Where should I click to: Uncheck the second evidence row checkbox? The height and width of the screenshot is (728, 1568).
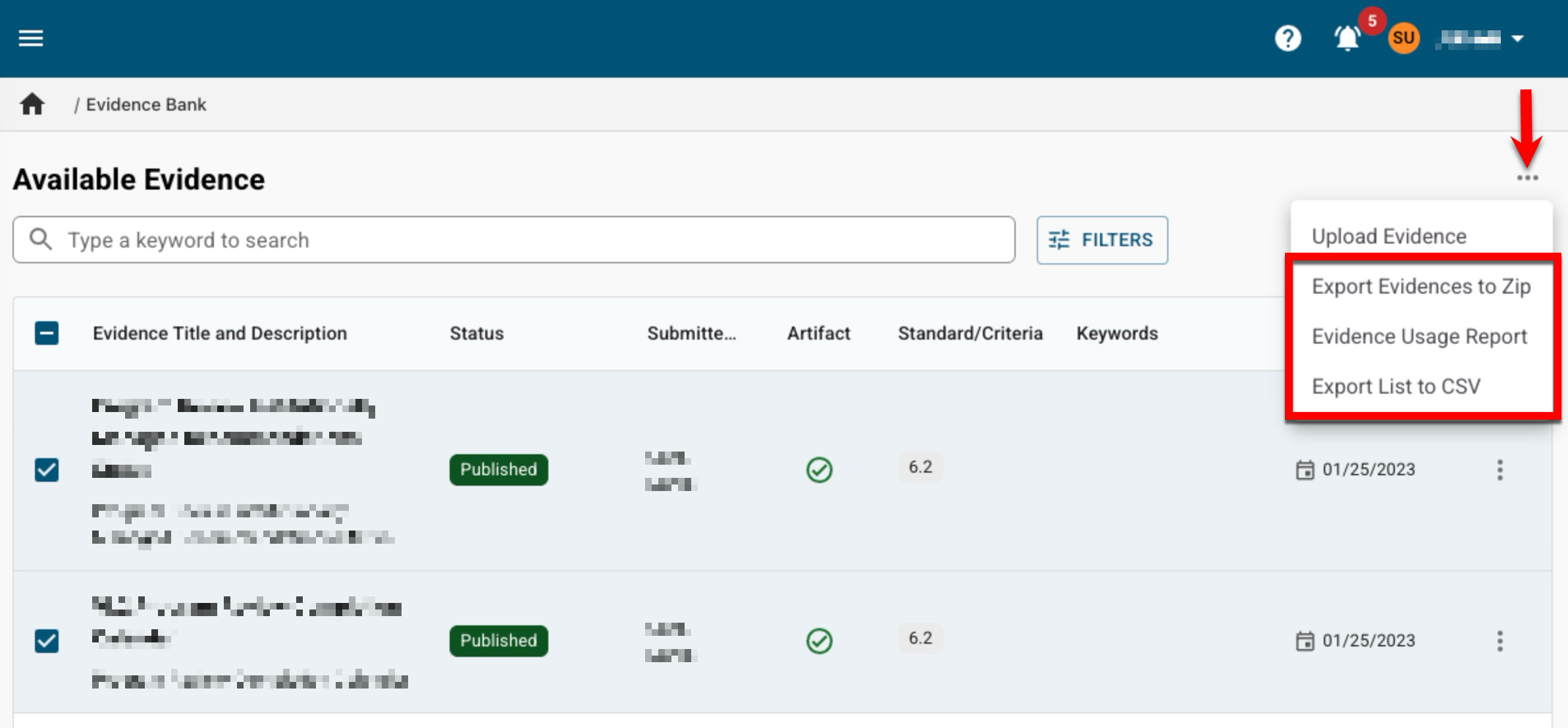point(47,641)
